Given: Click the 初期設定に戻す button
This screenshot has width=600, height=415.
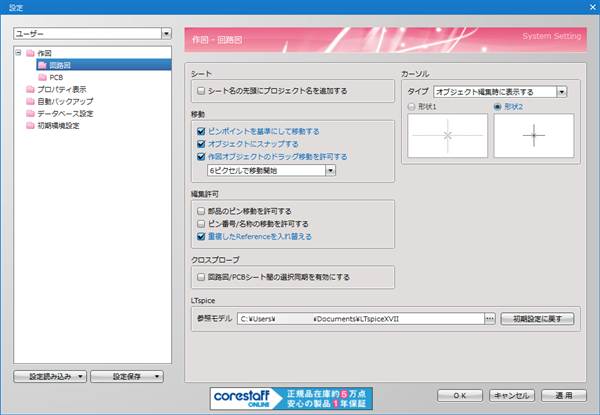Looking at the screenshot, I should point(537,318).
